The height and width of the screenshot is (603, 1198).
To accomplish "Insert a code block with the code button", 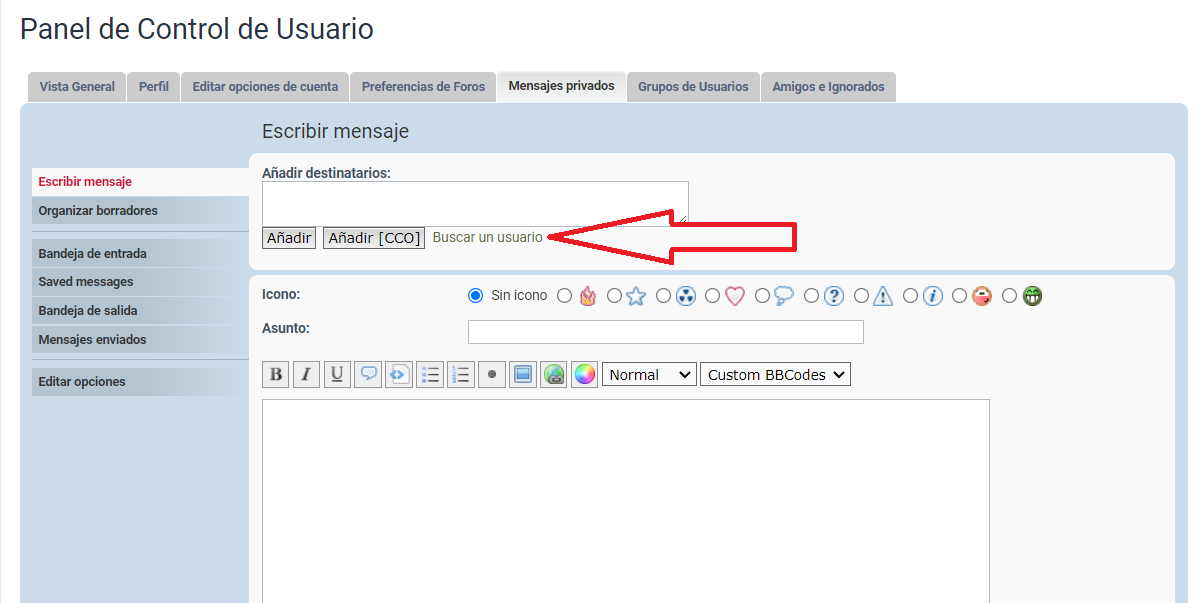I will (399, 375).
